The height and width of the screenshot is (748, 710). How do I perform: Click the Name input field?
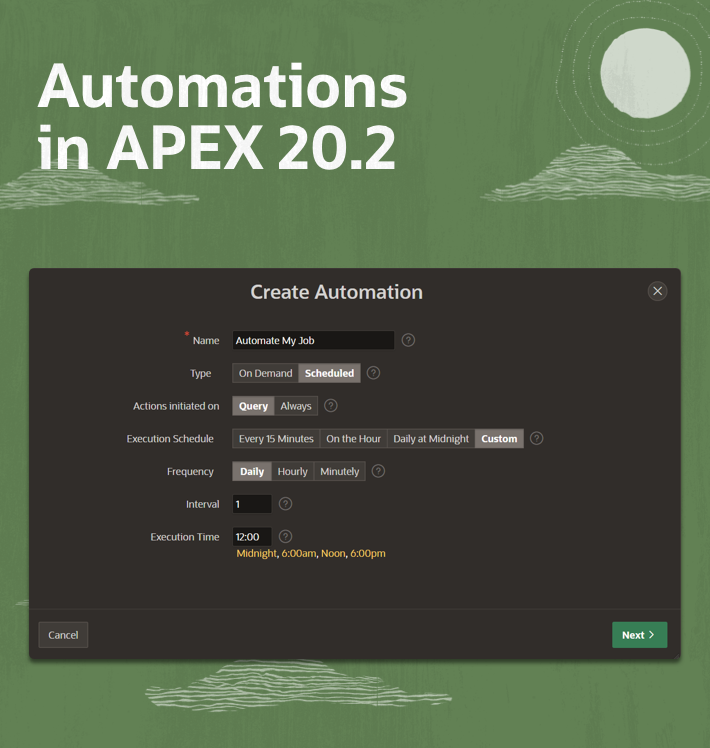click(x=313, y=340)
